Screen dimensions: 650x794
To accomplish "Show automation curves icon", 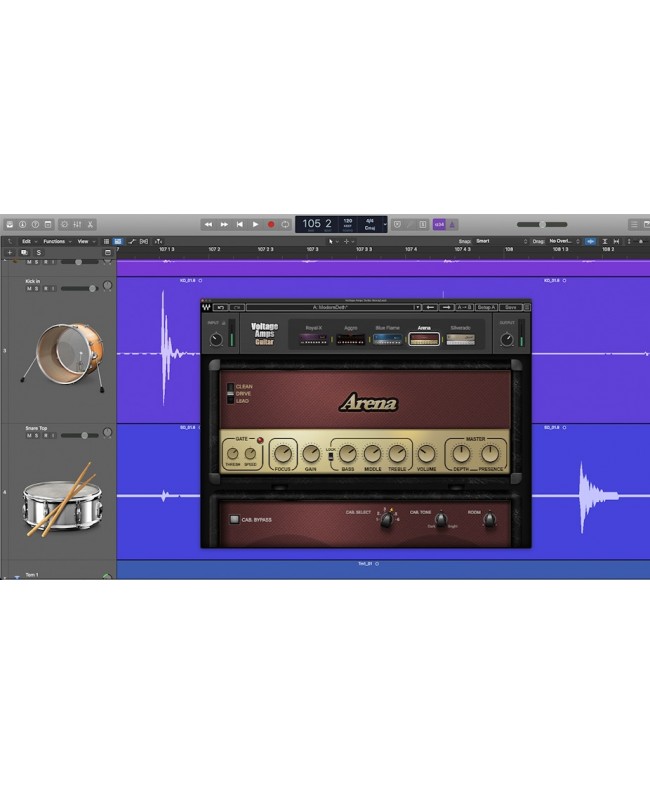I will 132,242.
